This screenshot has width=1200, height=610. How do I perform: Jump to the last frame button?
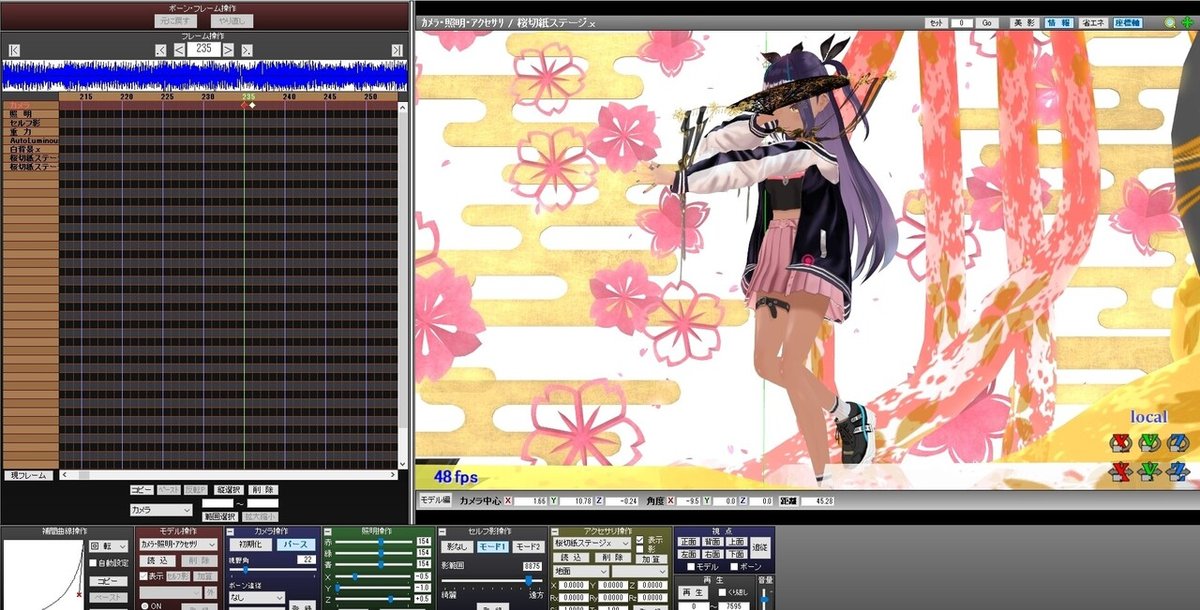pos(396,50)
